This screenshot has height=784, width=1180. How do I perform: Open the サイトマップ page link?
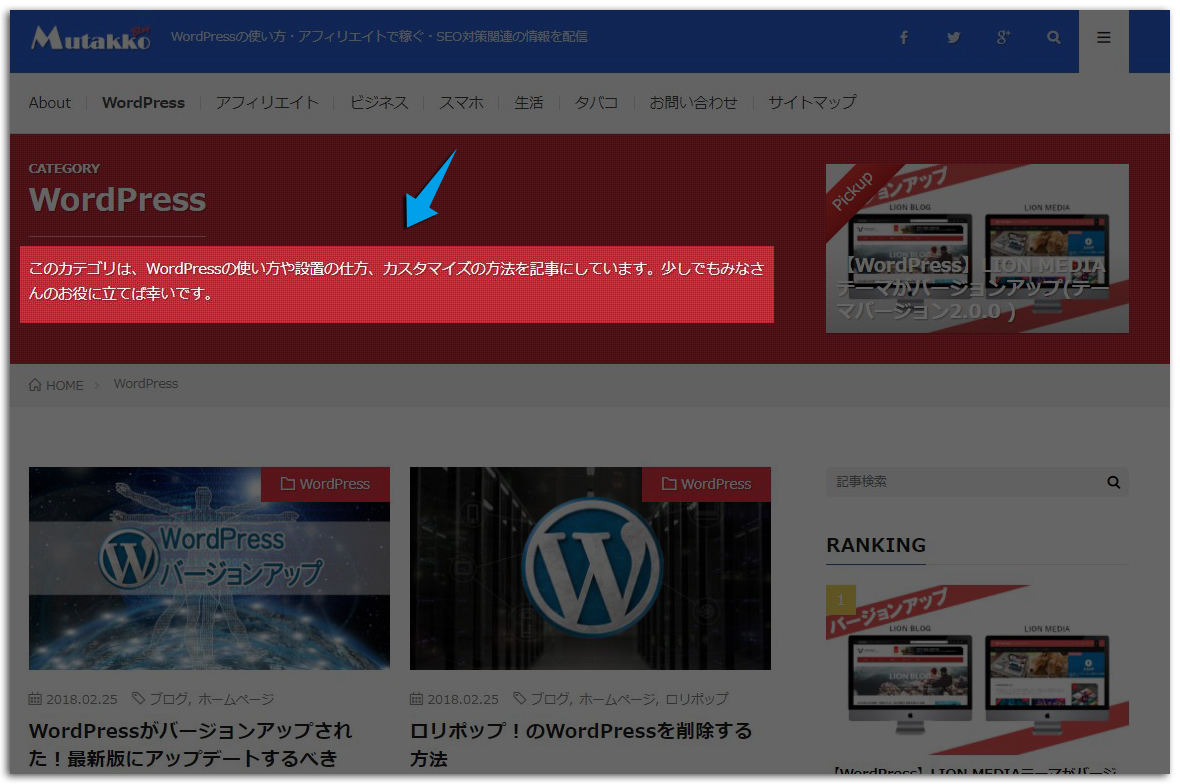coord(811,102)
